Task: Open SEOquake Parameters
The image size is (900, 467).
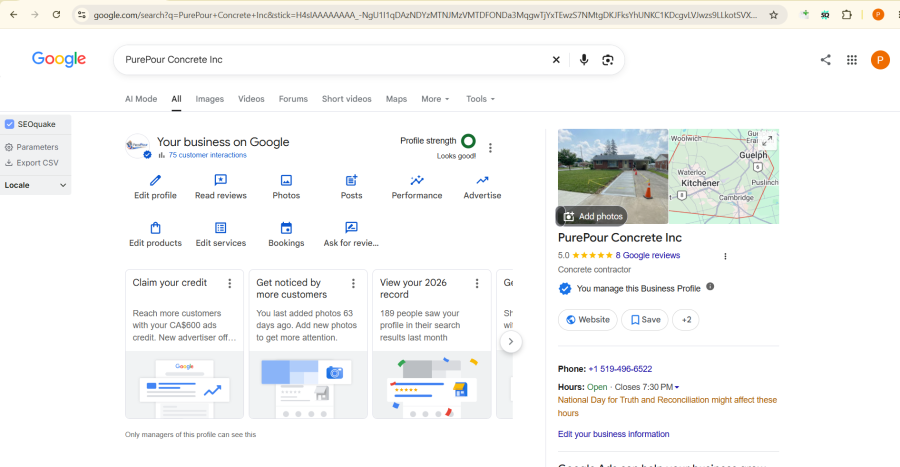Action: pos(32,147)
